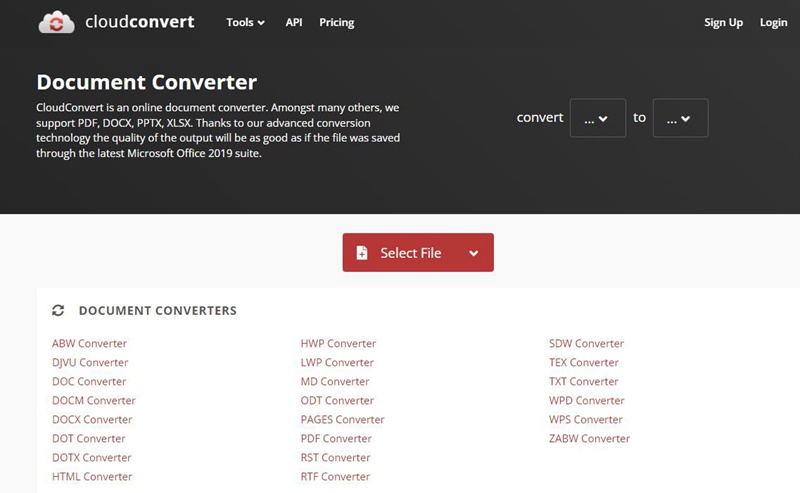
Task: Open the source format dropdown after 'convert'
Action: [x=597, y=118]
